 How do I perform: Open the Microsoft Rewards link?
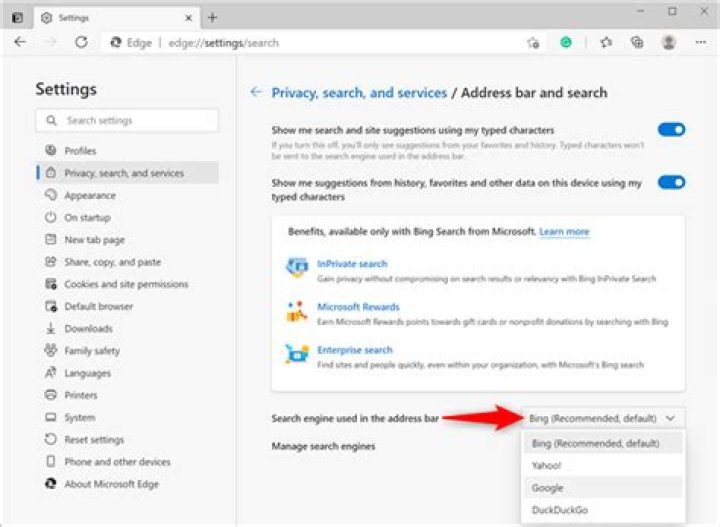pyautogui.click(x=358, y=307)
